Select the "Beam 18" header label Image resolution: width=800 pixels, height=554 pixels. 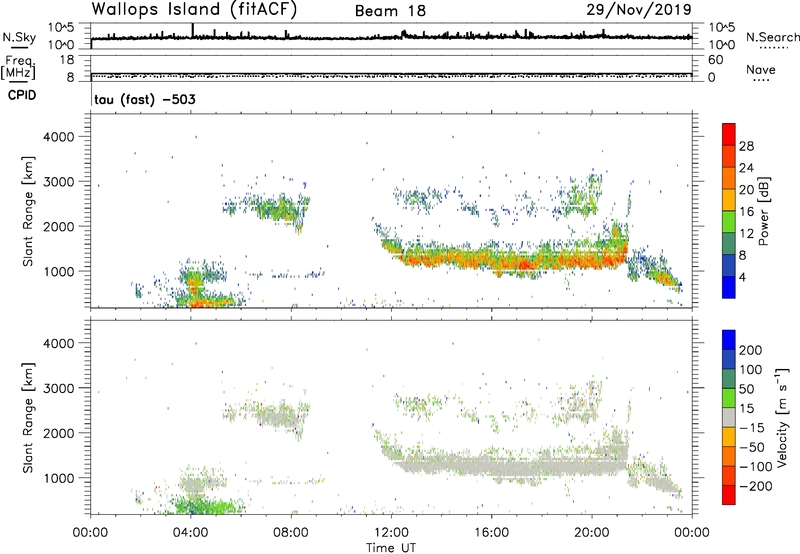pos(390,11)
